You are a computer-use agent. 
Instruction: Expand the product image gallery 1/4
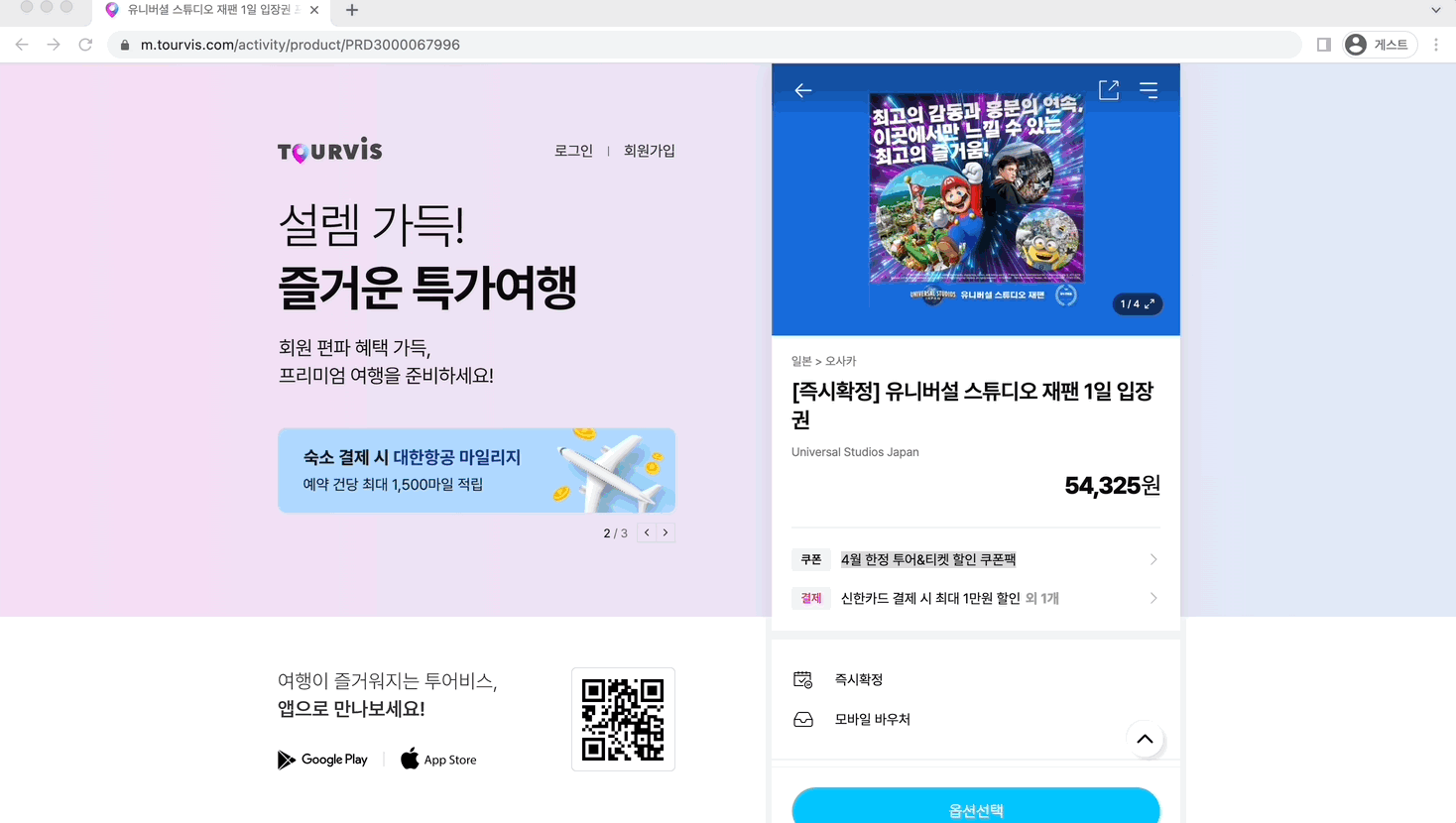(1138, 304)
